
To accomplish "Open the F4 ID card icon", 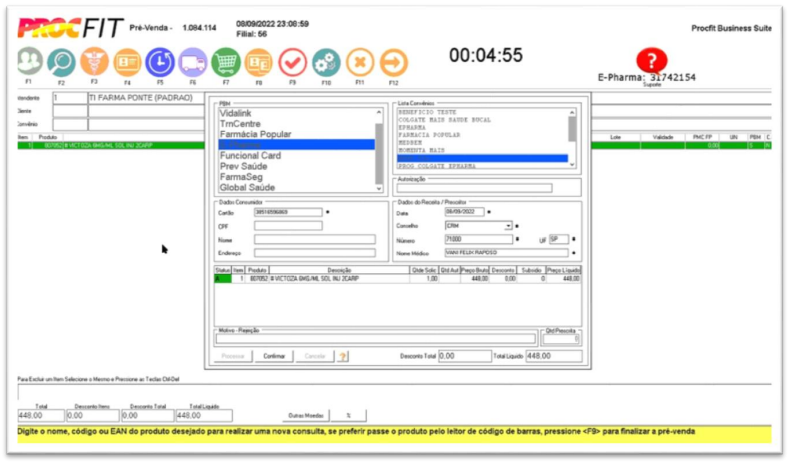I will point(127,62).
